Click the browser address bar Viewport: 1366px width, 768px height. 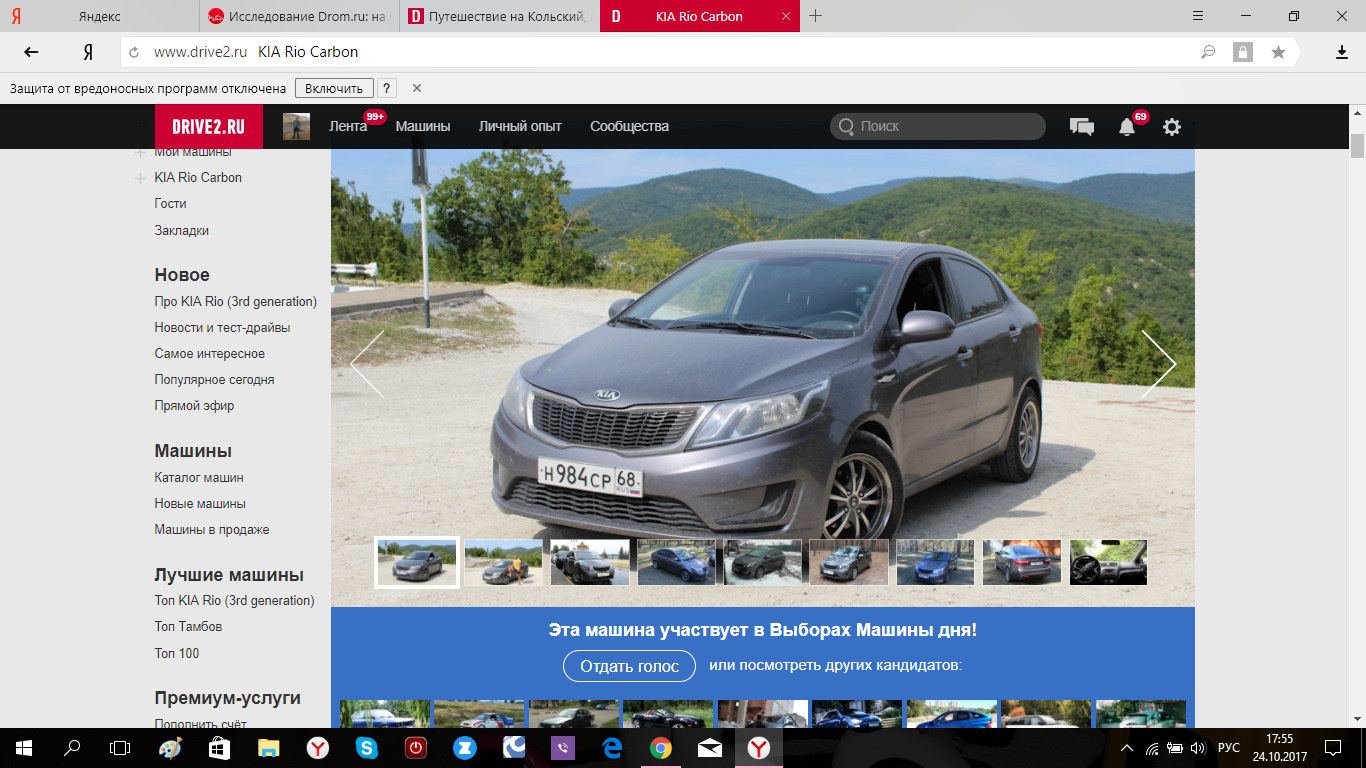pyautogui.click(x=660, y=52)
